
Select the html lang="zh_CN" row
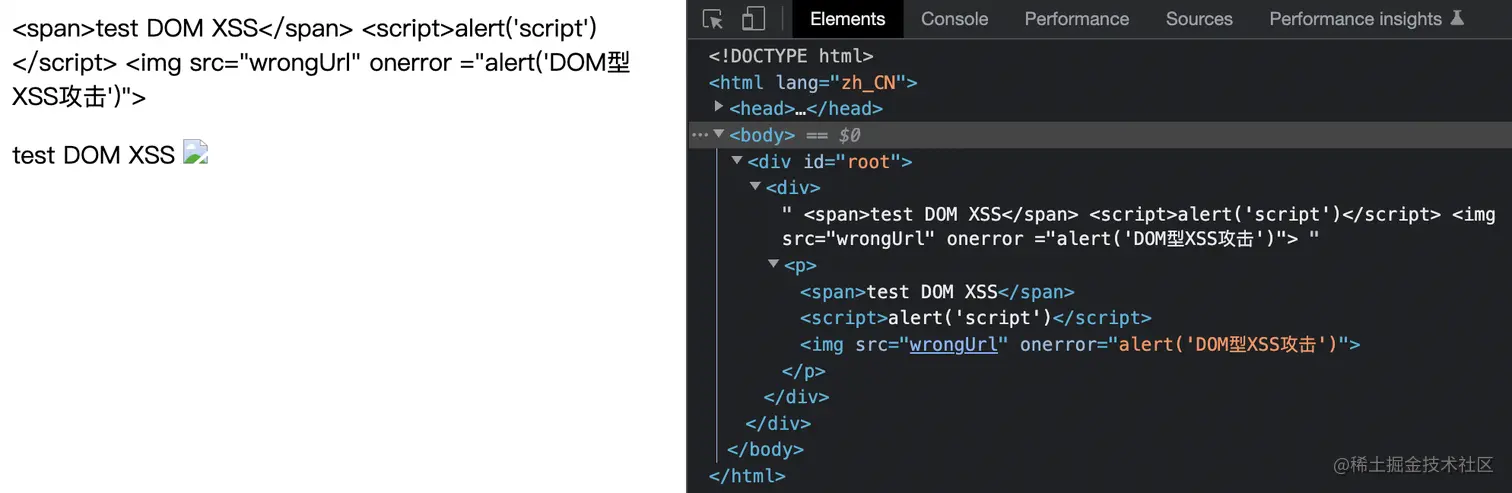click(813, 82)
